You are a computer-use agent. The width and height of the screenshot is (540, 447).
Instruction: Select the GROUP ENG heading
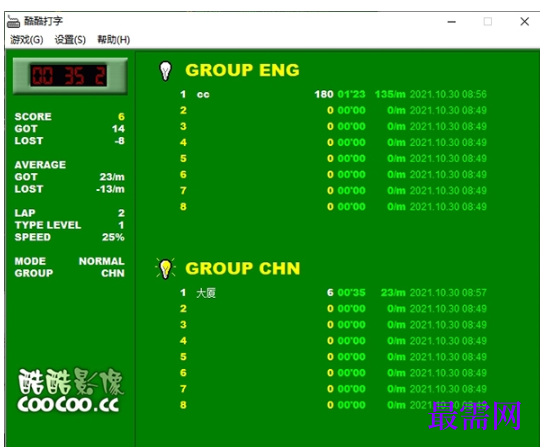coord(242,70)
